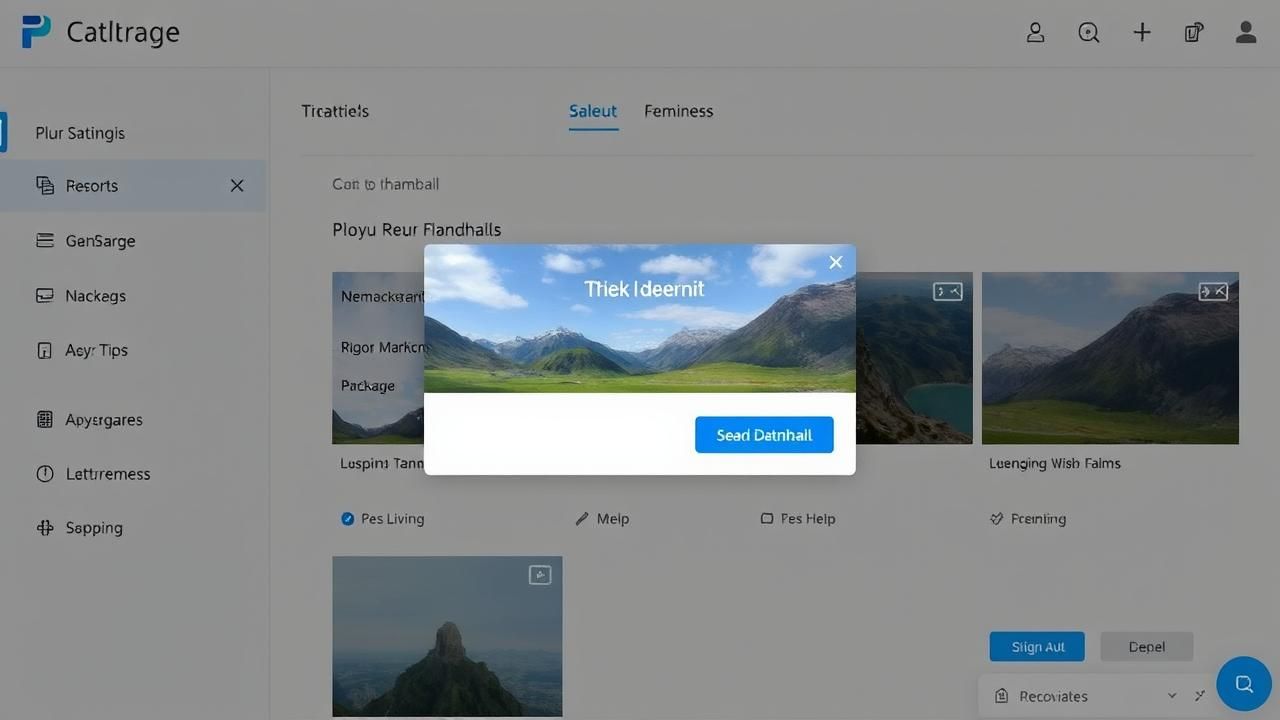This screenshot has width=1280, height=720.
Task: Open the Plur Satingis sidebar section
Action: (80, 133)
